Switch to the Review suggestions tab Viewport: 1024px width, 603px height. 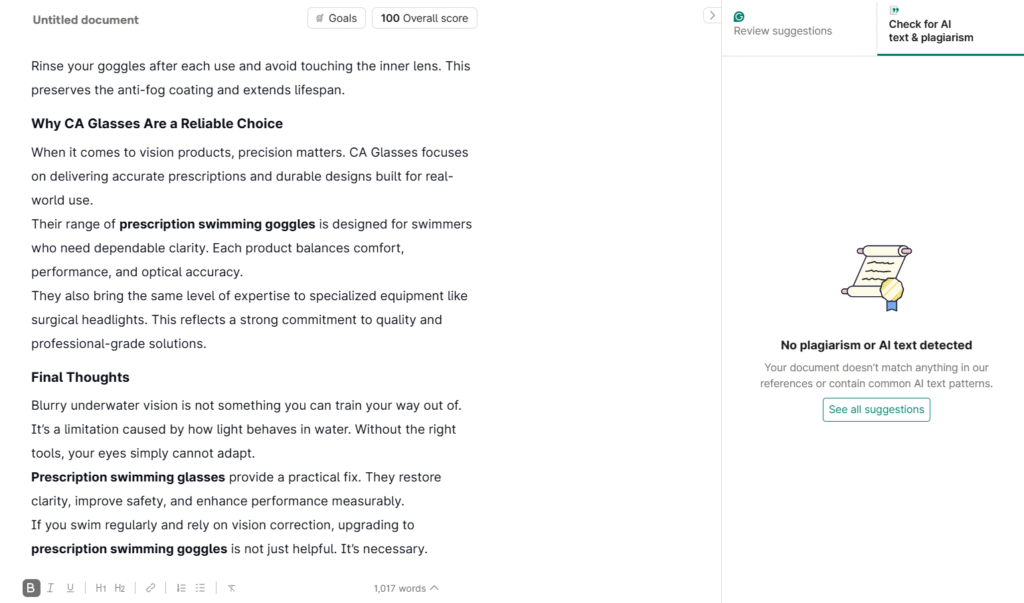point(783,31)
